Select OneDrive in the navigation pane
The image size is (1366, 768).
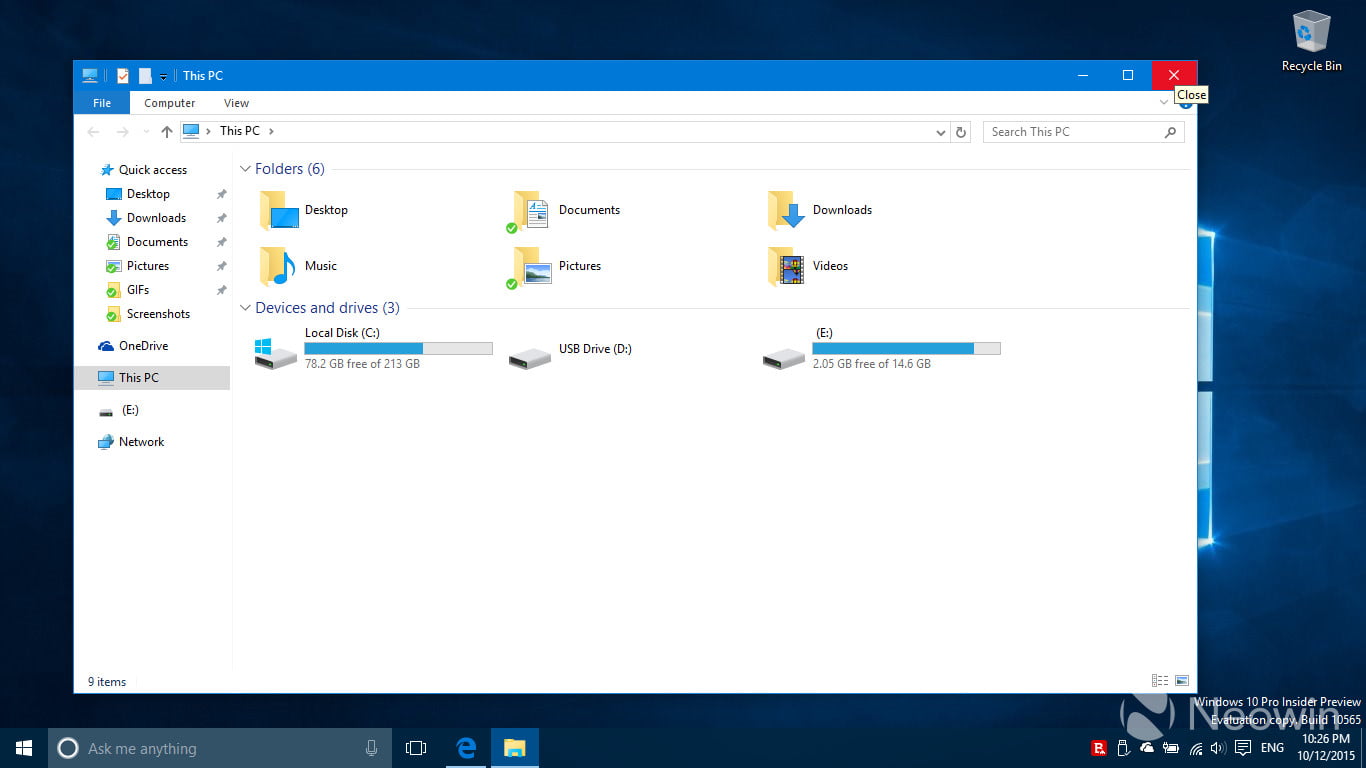point(143,346)
